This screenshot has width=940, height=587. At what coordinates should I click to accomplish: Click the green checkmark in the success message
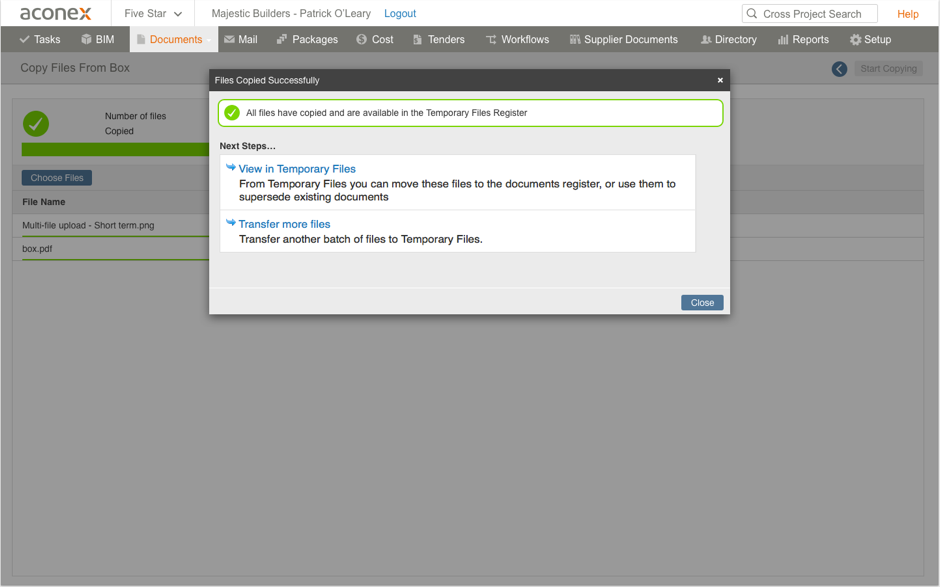232,113
